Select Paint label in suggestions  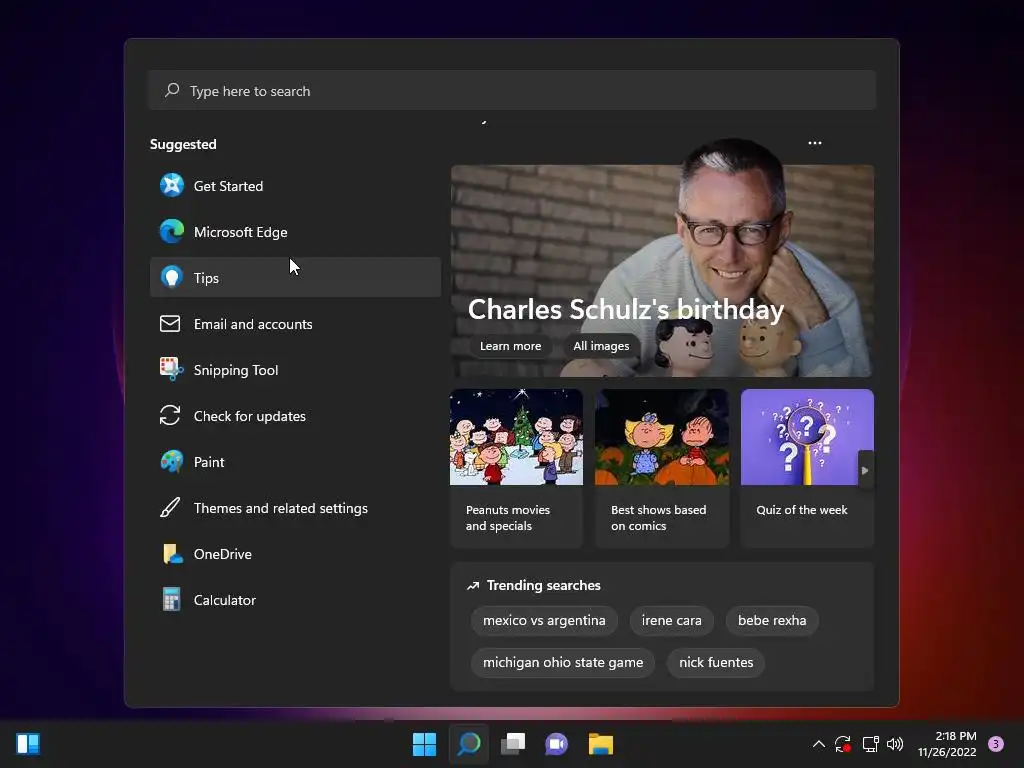tap(209, 462)
